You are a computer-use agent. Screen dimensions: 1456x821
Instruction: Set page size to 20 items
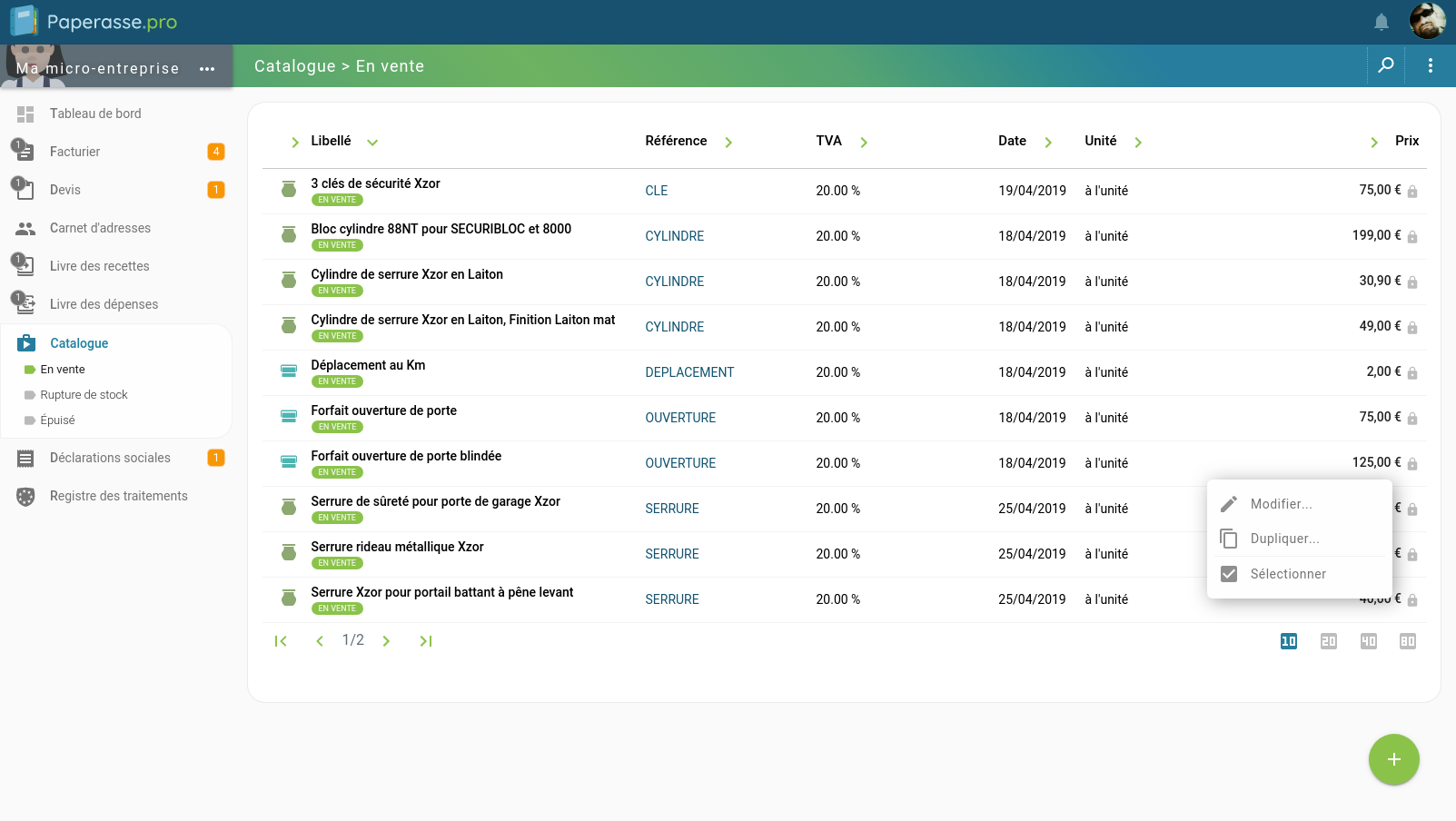[x=1328, y=641]
